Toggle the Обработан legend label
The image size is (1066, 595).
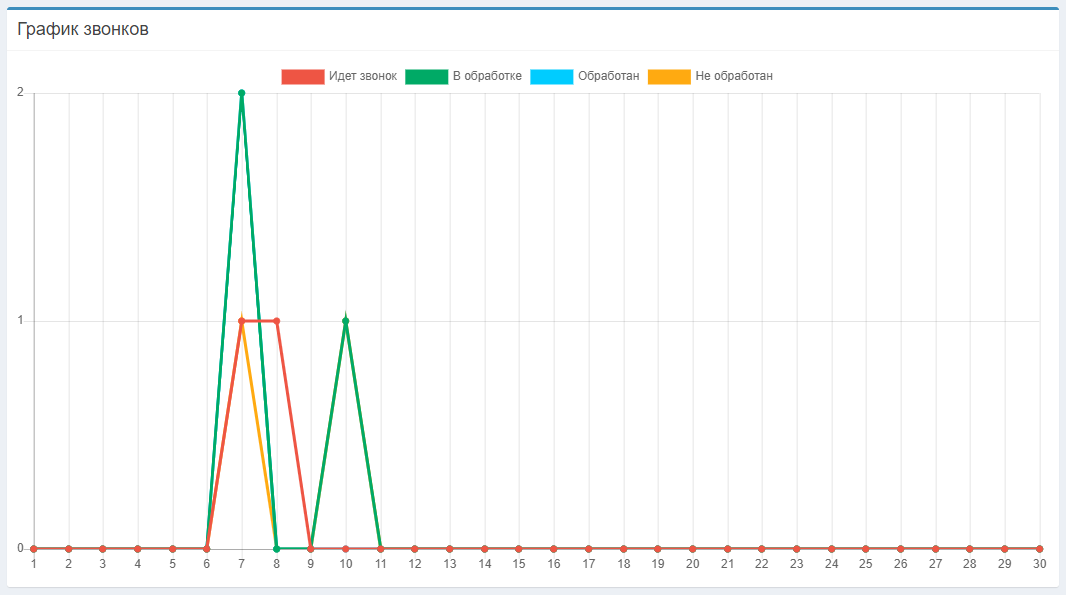point(608,76)
